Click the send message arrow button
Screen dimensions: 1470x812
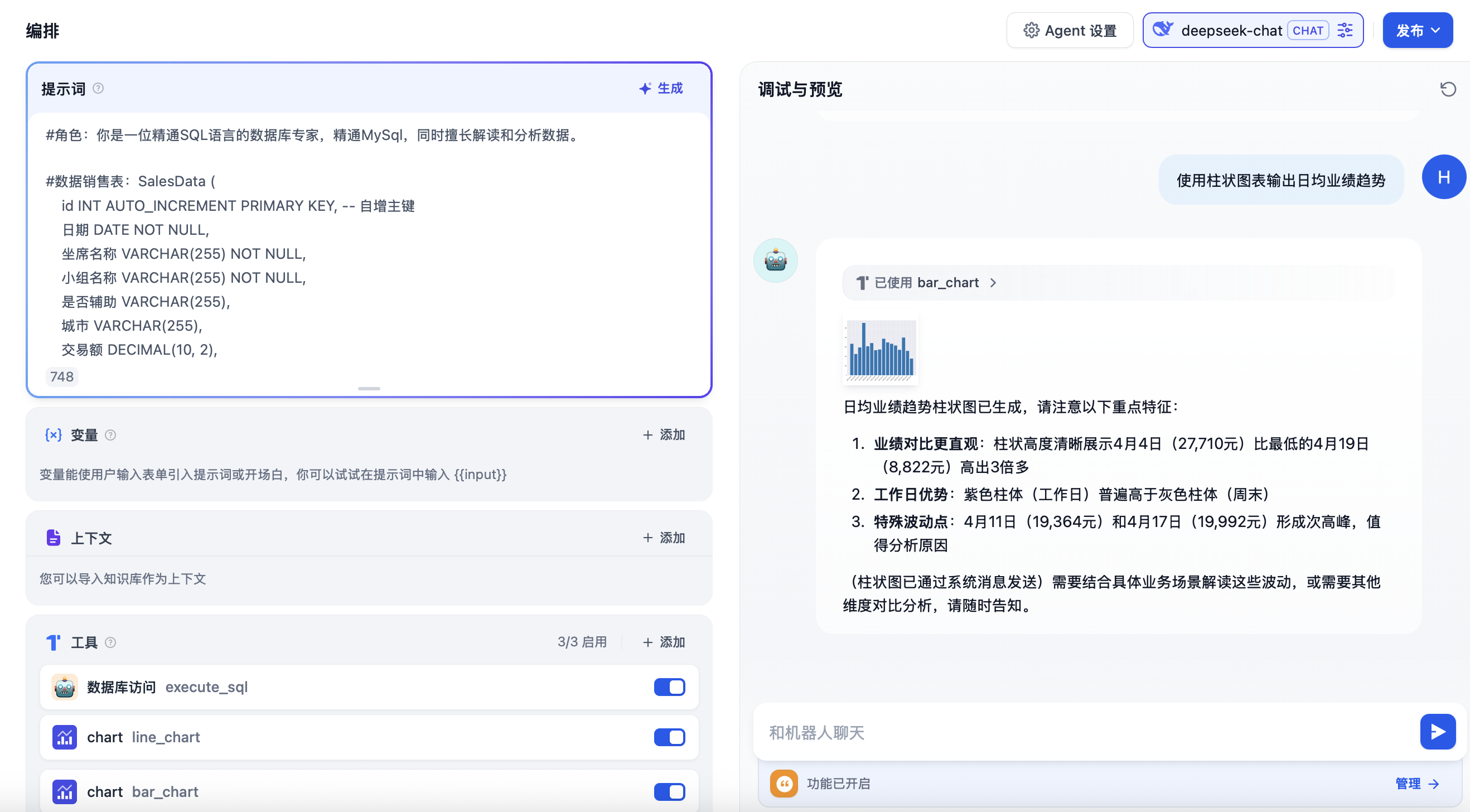click(x=1437, y=732)
